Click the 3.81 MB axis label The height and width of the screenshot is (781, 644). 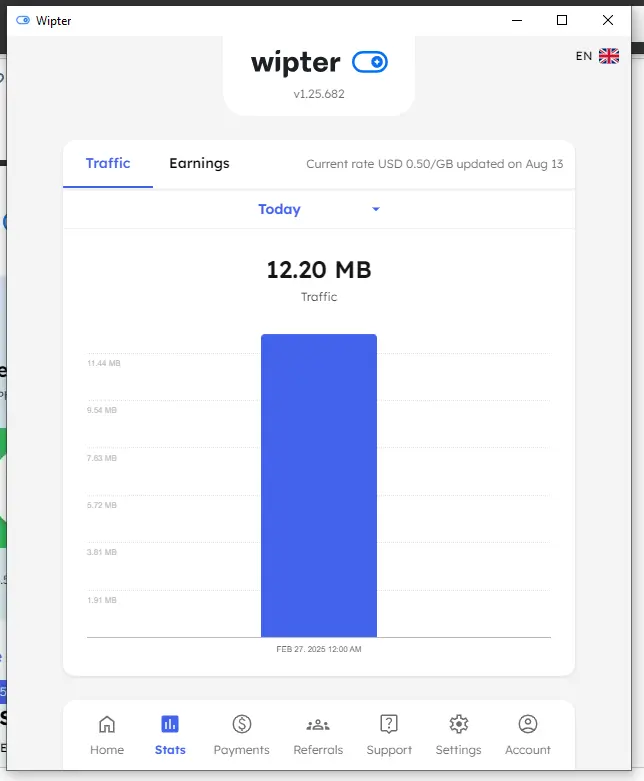click(x=102, y=552)
